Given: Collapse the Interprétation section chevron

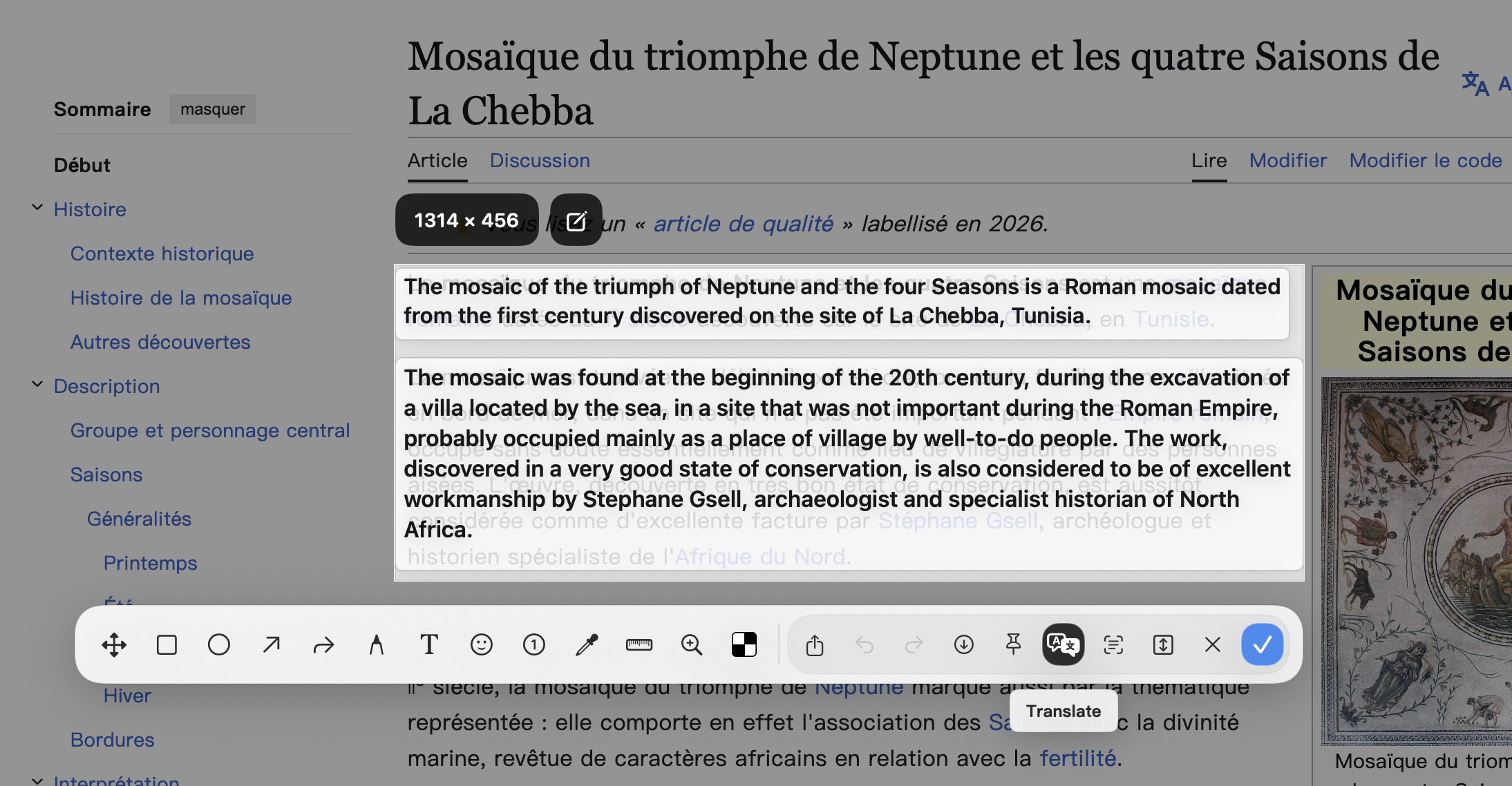Looking at the screenshot, I should point(37,780).
